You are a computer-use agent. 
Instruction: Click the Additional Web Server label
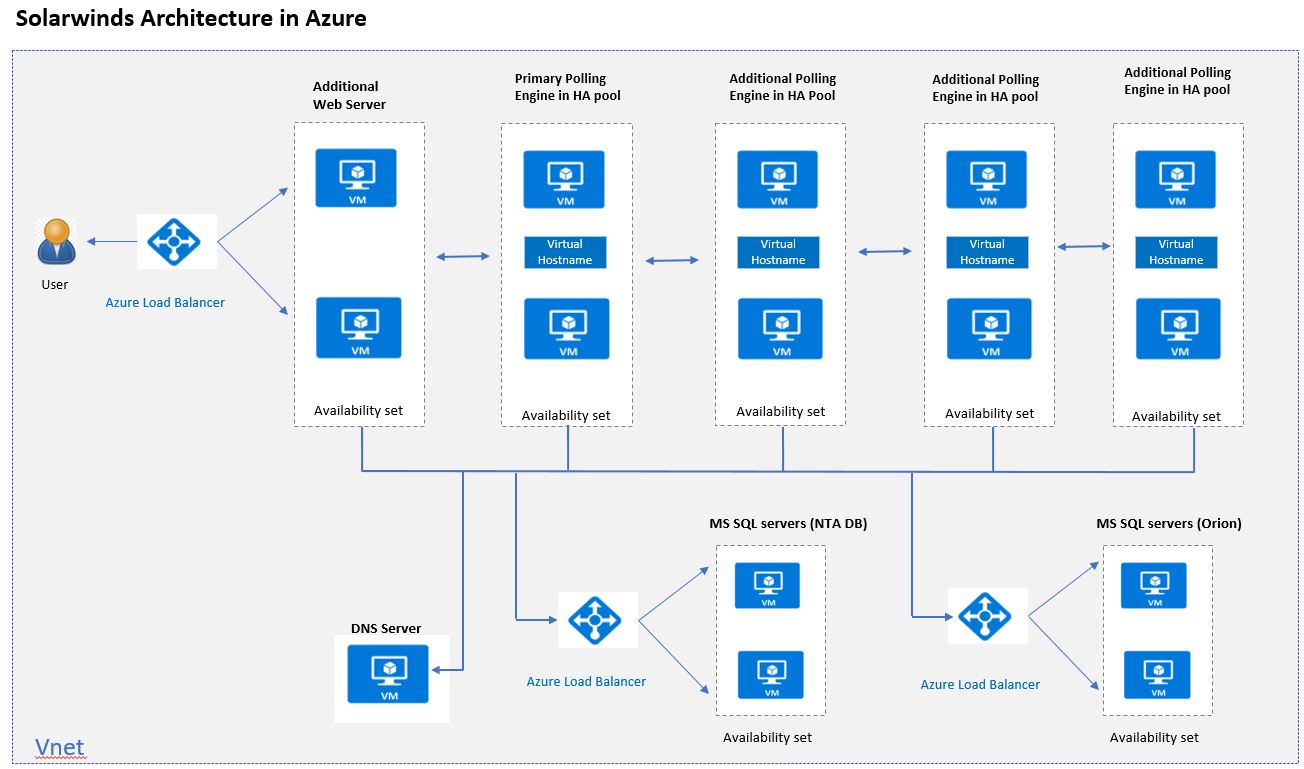349,95
